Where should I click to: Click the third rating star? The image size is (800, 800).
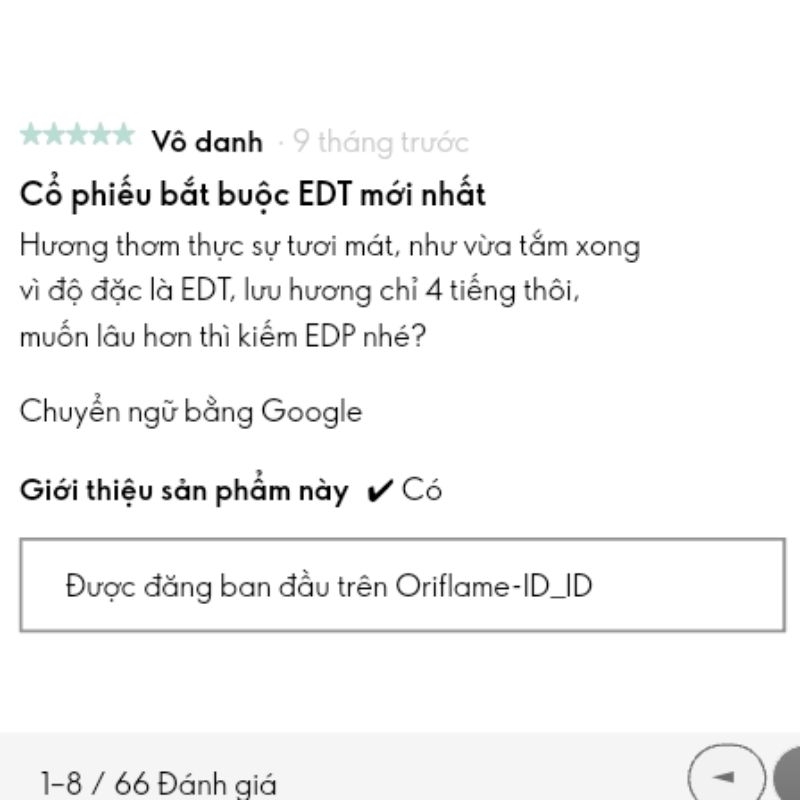pos(77,134)
